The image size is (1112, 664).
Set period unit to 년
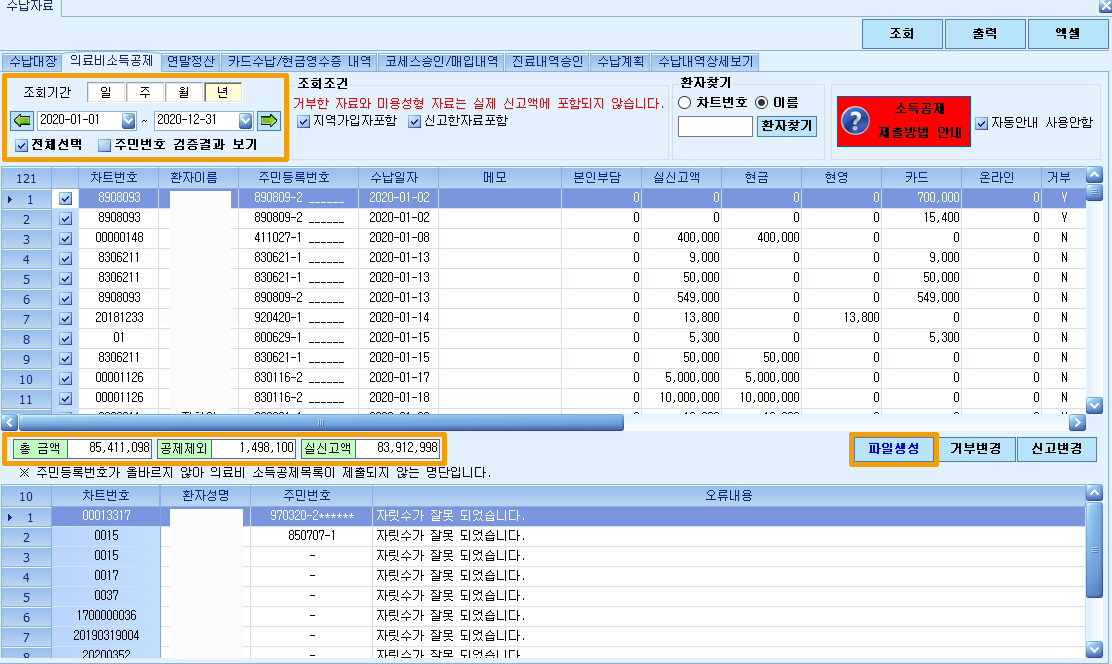click(223, 92)
